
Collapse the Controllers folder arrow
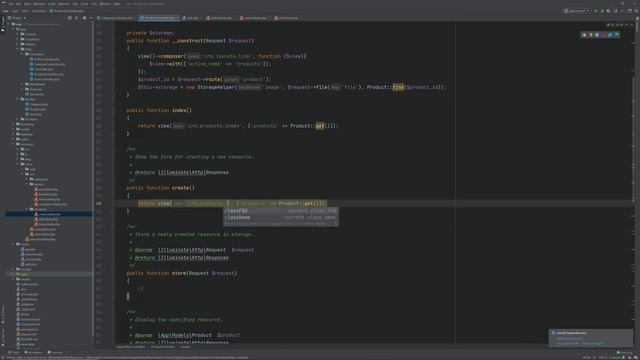(22, 54)
